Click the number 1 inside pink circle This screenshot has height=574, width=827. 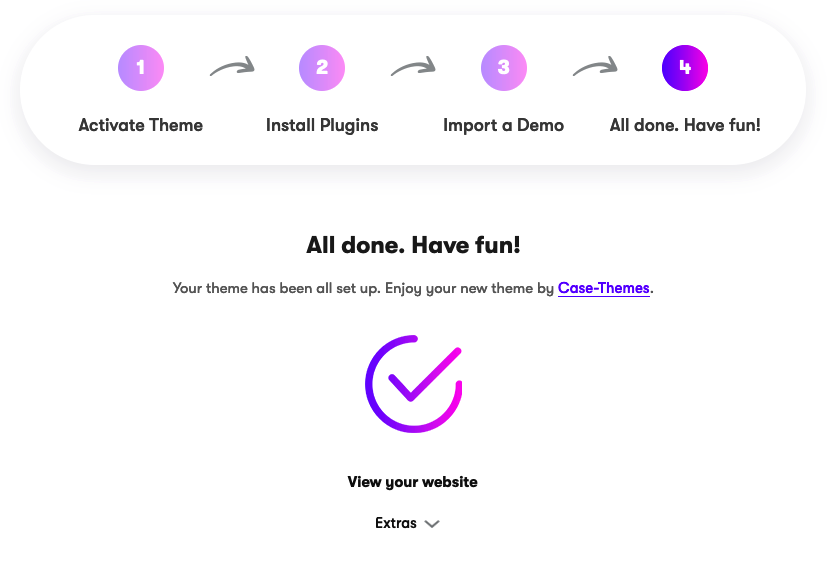click(140, 67)
